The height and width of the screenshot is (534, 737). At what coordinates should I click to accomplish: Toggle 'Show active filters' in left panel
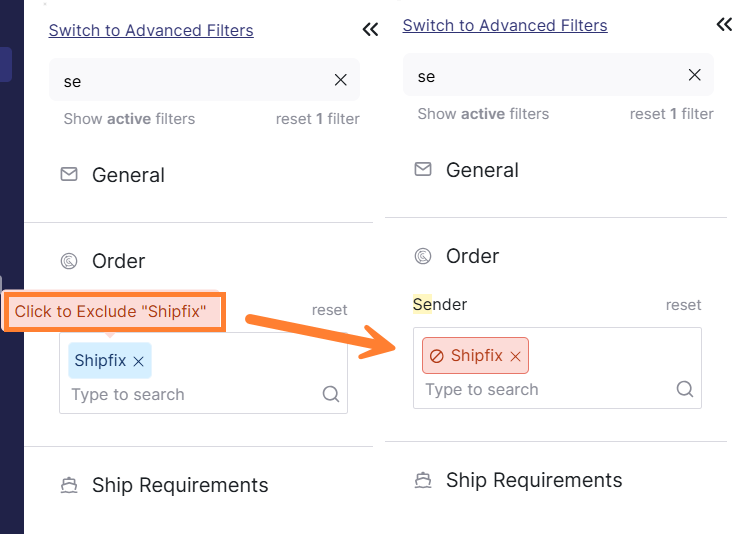coord(129,118)
